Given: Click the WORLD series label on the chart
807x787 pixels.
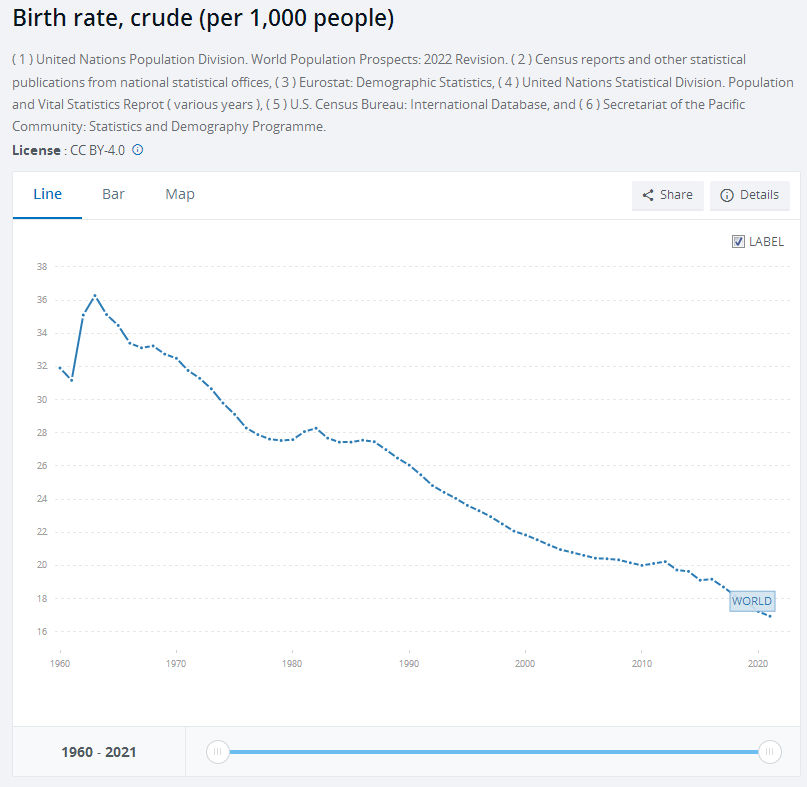Looking at the screenshot, I should click(751, 601).
